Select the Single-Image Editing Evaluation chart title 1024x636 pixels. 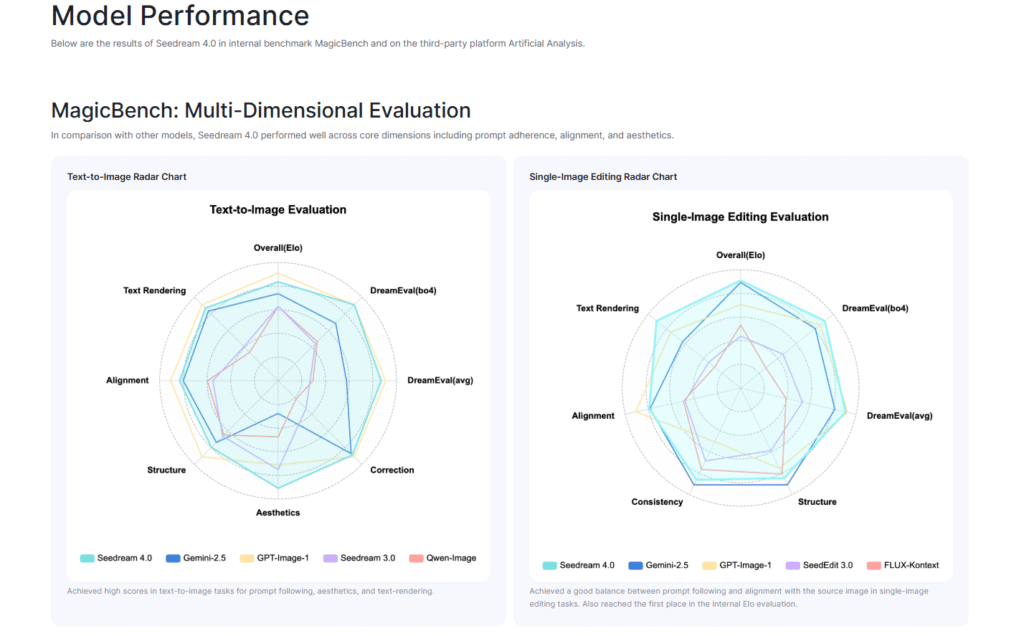pyautogui.click(x=740, y=217)
